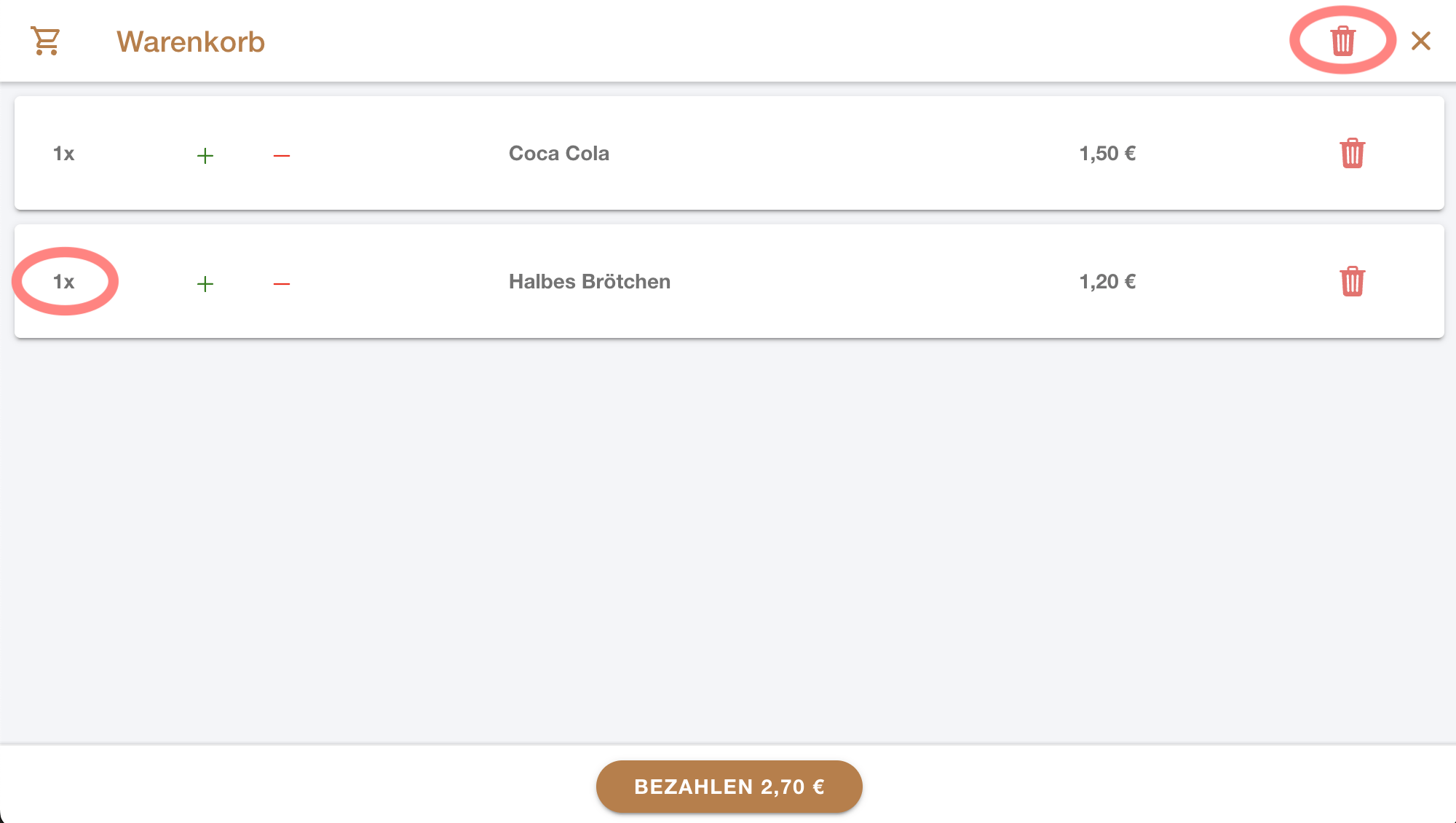Close the Warenkorb dialog
The width and height of the screenshot is (1456, 823).
coord(1420,41)
